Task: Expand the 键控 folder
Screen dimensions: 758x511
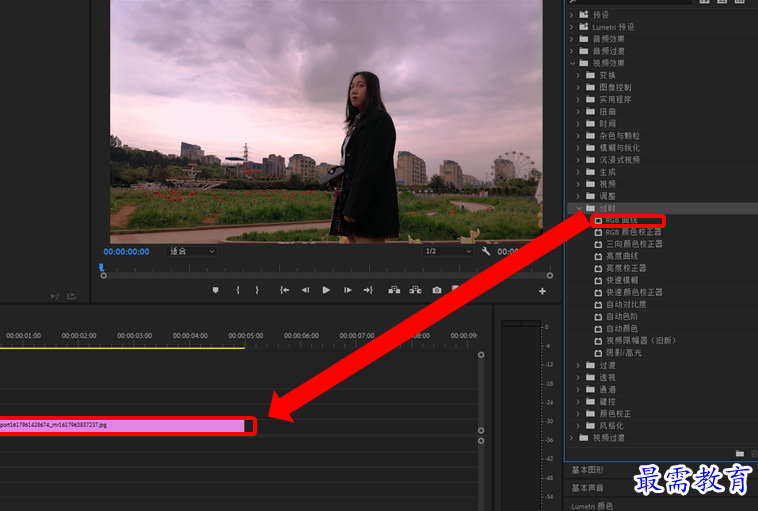Action: (x=579, y=402)
